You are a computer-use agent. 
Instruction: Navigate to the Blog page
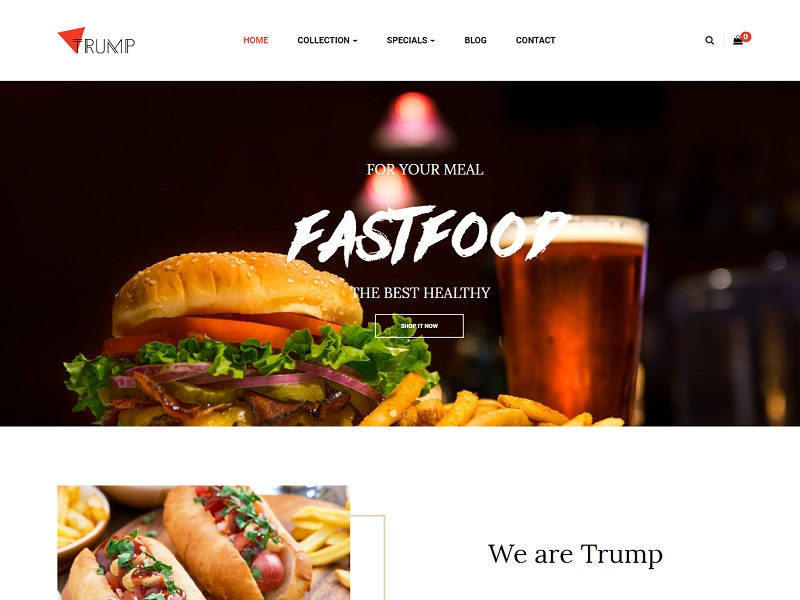coord(476,40)
